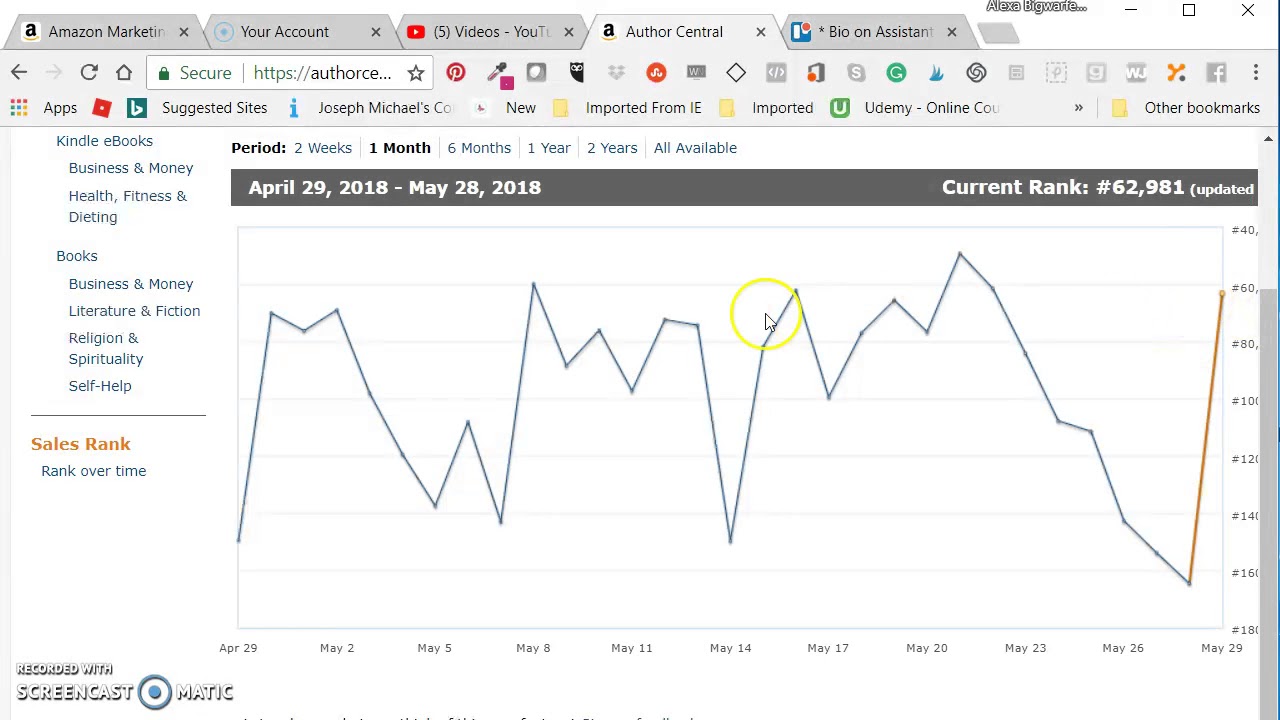1280x720 pixels.
Task: Open the diamond-shaped extension icon
Action: 736,72
